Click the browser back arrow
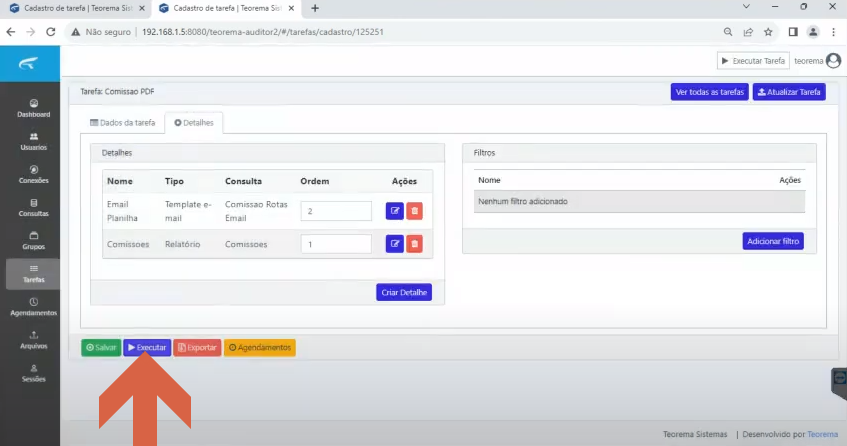The image size is (847, 446). pyautogui.click(x=11, y=32)
